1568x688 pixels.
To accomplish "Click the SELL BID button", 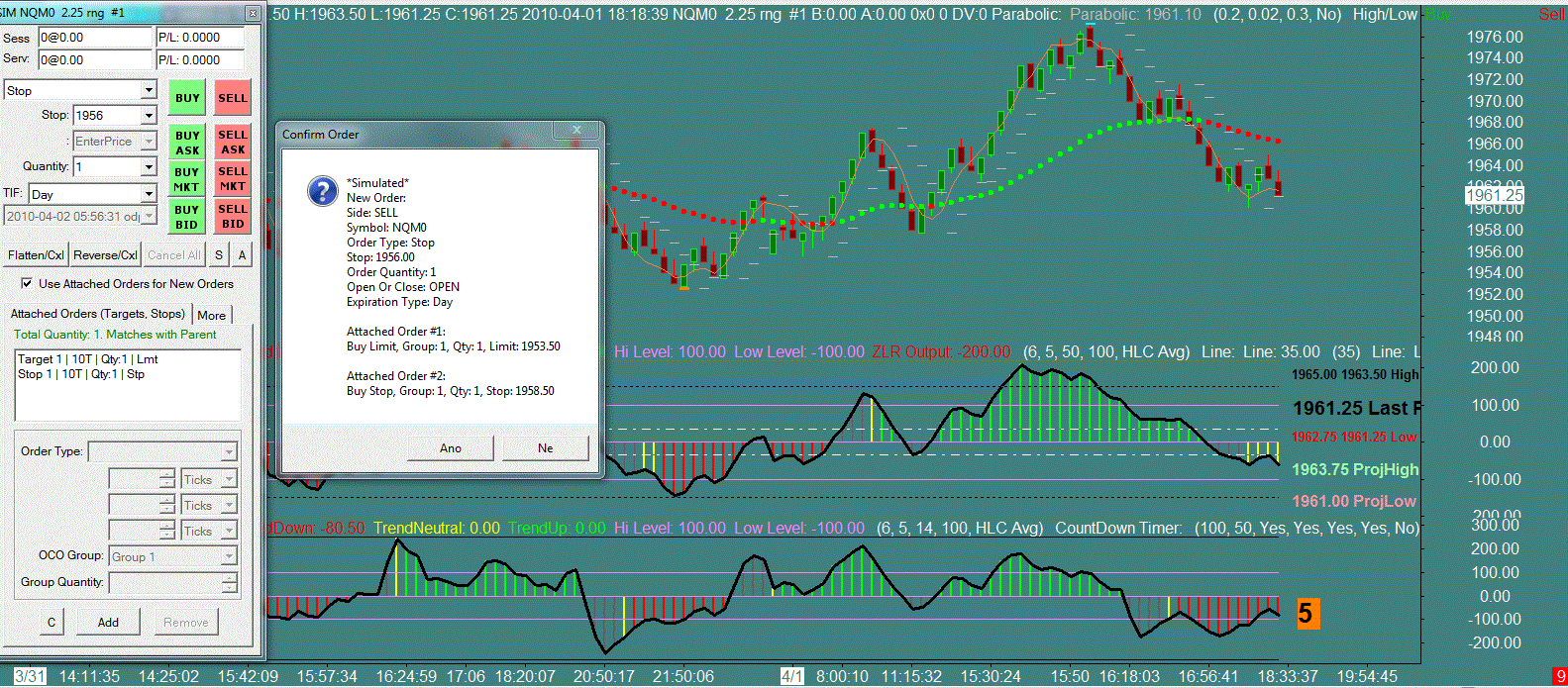I will coord(233,217).
